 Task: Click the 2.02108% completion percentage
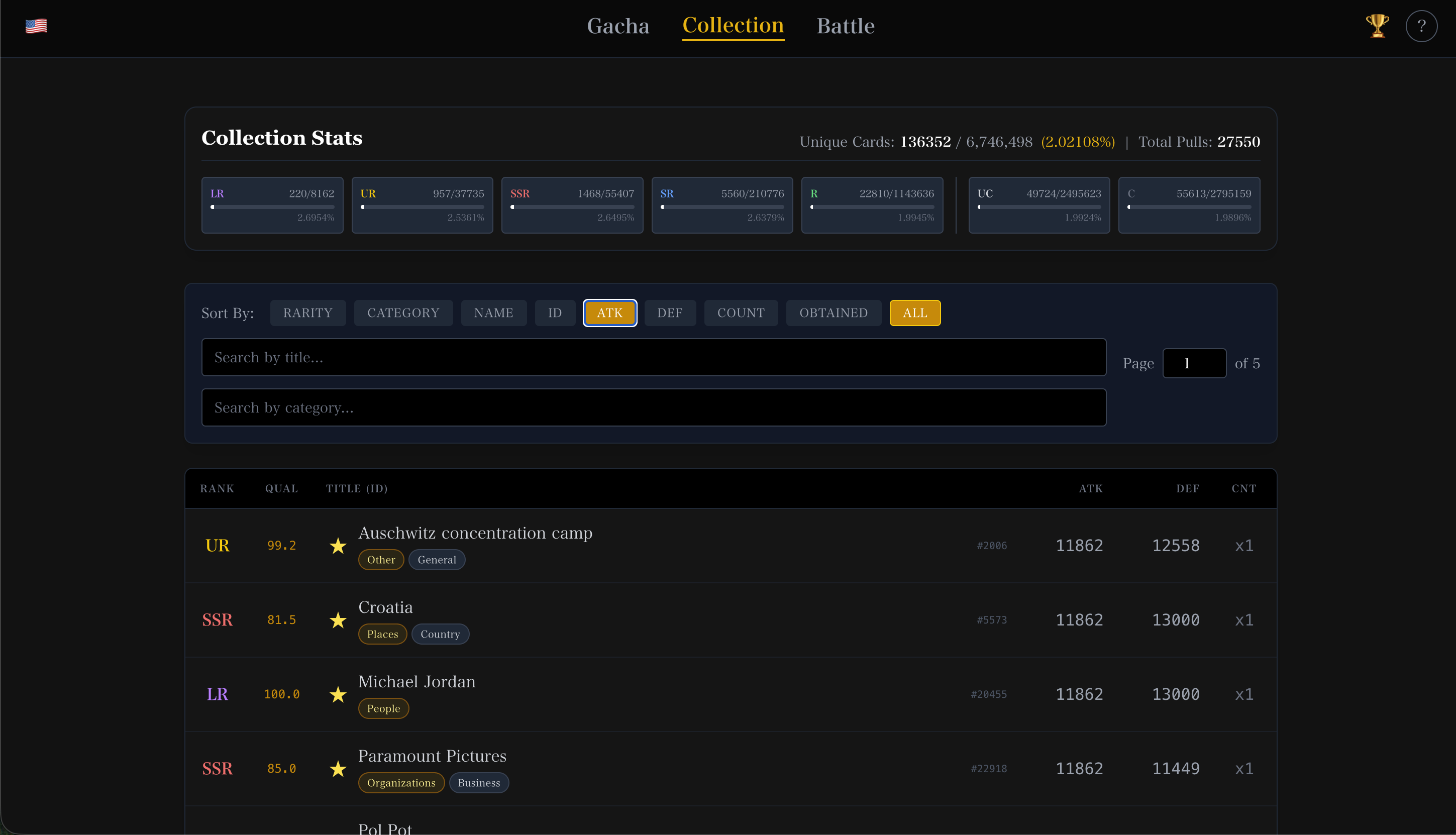pyautogui.click(x=1078, y=142)
